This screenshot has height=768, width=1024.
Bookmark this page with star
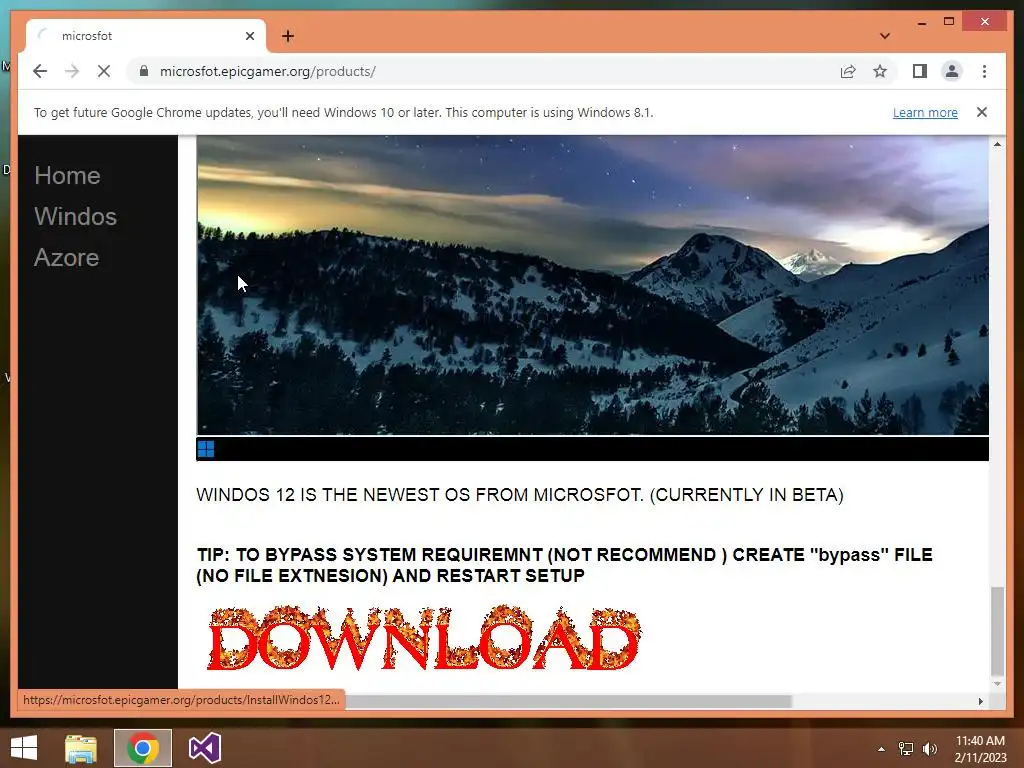pyautogui.click(x=880, y=71)
